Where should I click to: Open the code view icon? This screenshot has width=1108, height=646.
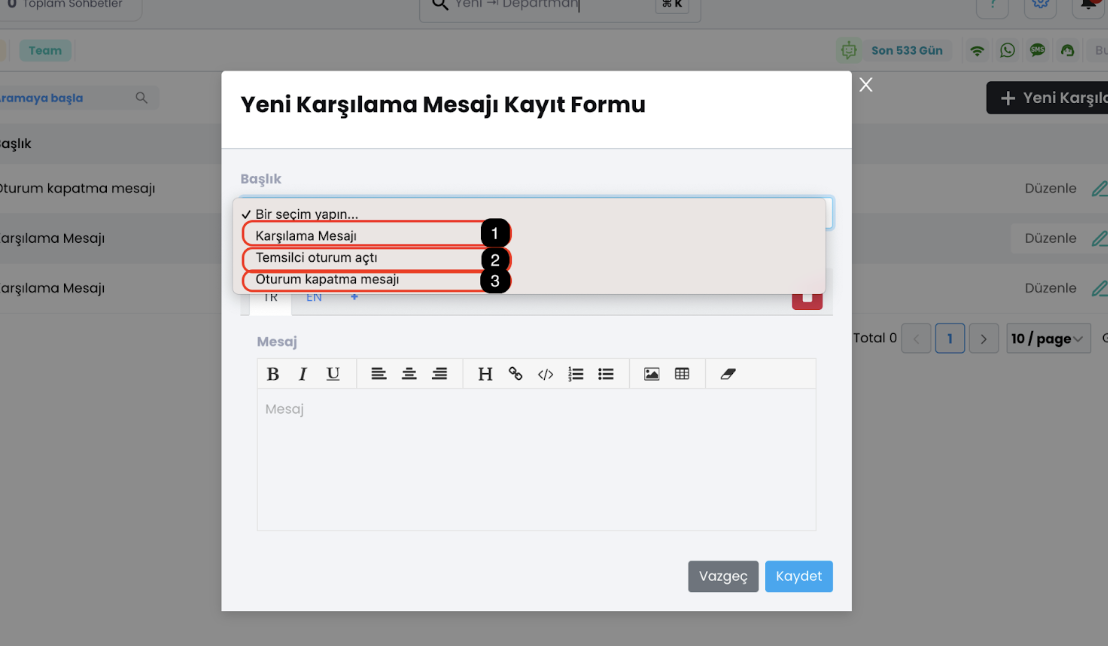point(545,373)
